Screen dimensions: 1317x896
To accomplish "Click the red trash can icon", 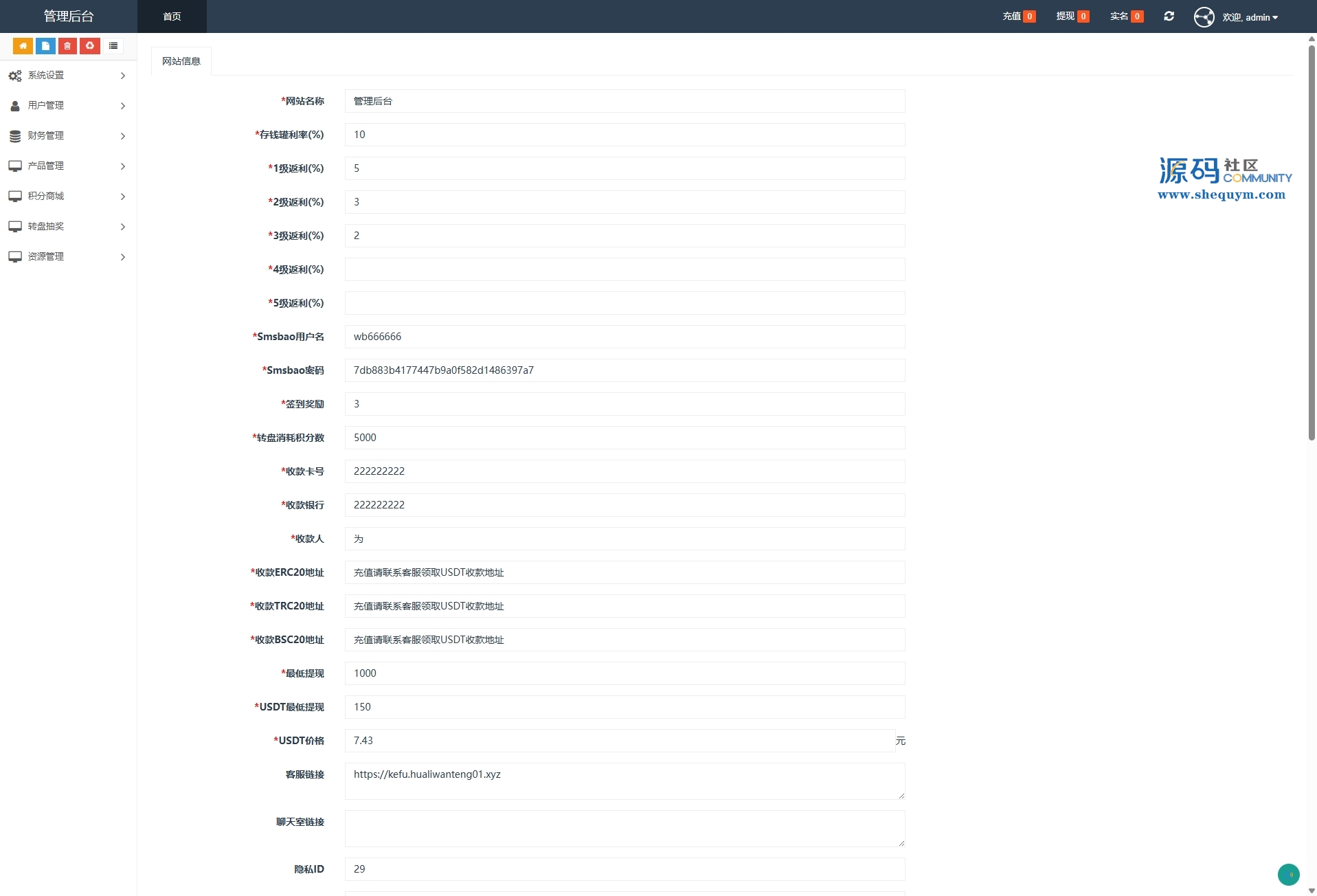I will click(x=67, y=46).
